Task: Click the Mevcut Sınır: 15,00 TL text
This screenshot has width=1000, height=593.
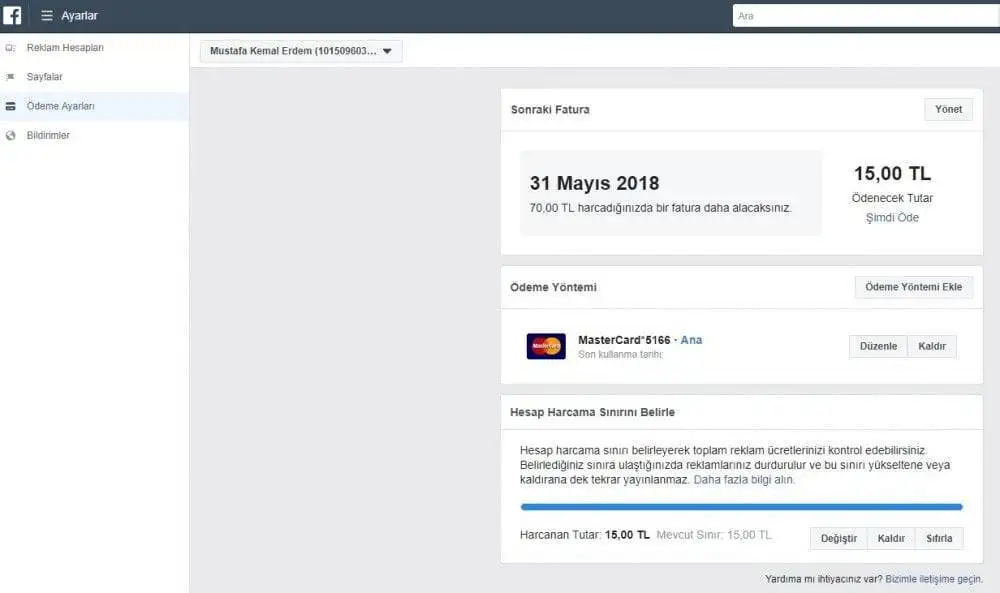Action: pyautogui.click(x=714, y=535)
